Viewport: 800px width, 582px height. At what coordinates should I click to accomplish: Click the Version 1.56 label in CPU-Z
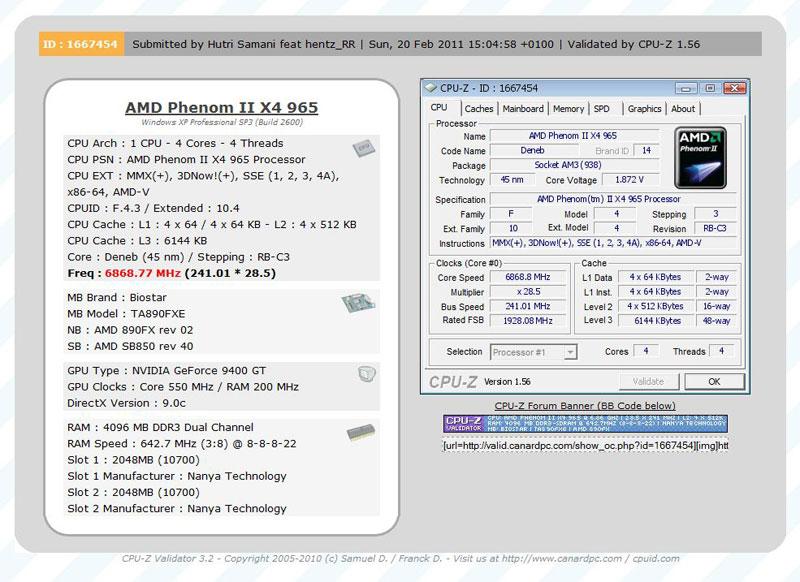[x=507, y=382]
